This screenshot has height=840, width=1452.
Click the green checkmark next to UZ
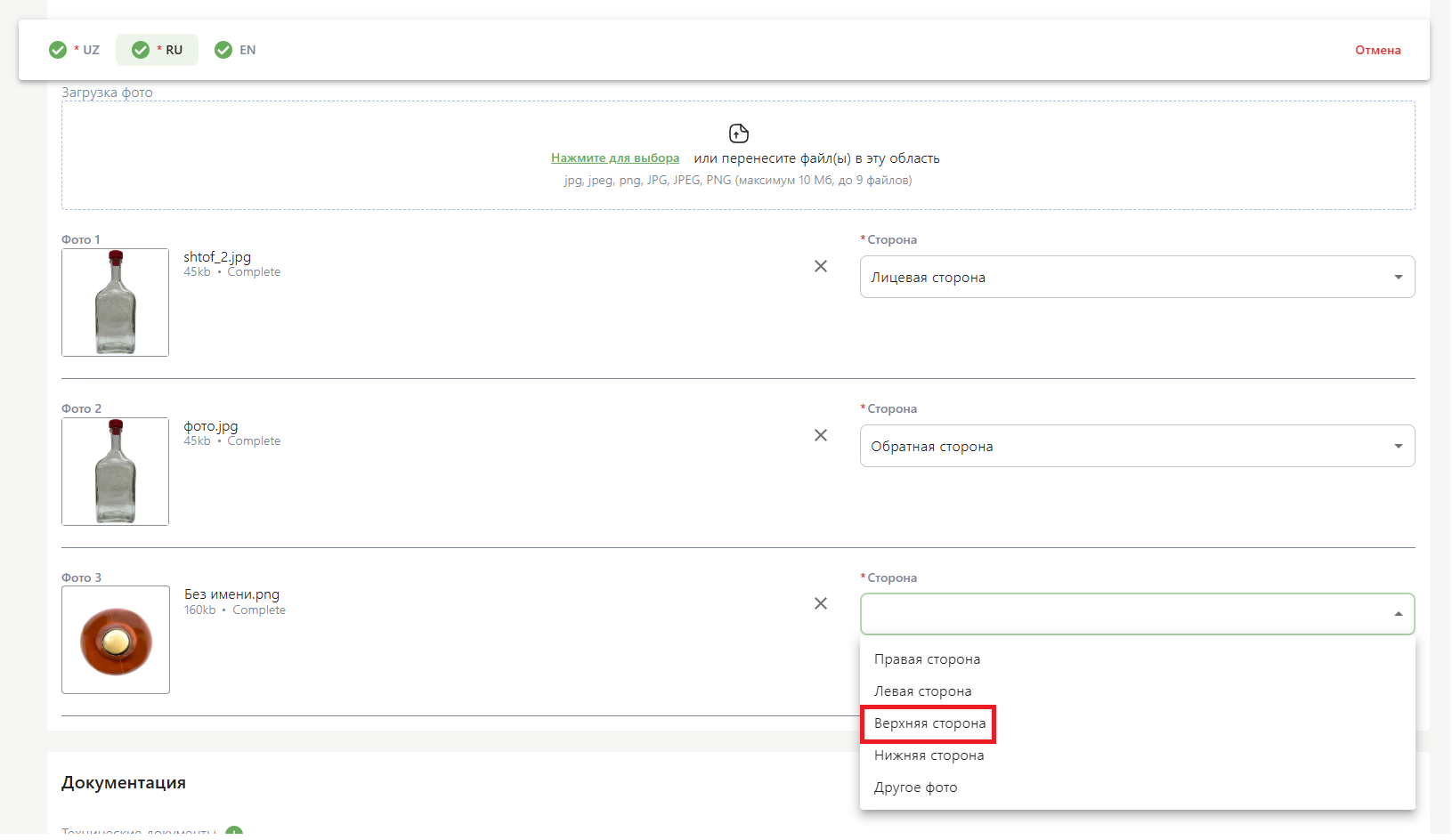58,50
